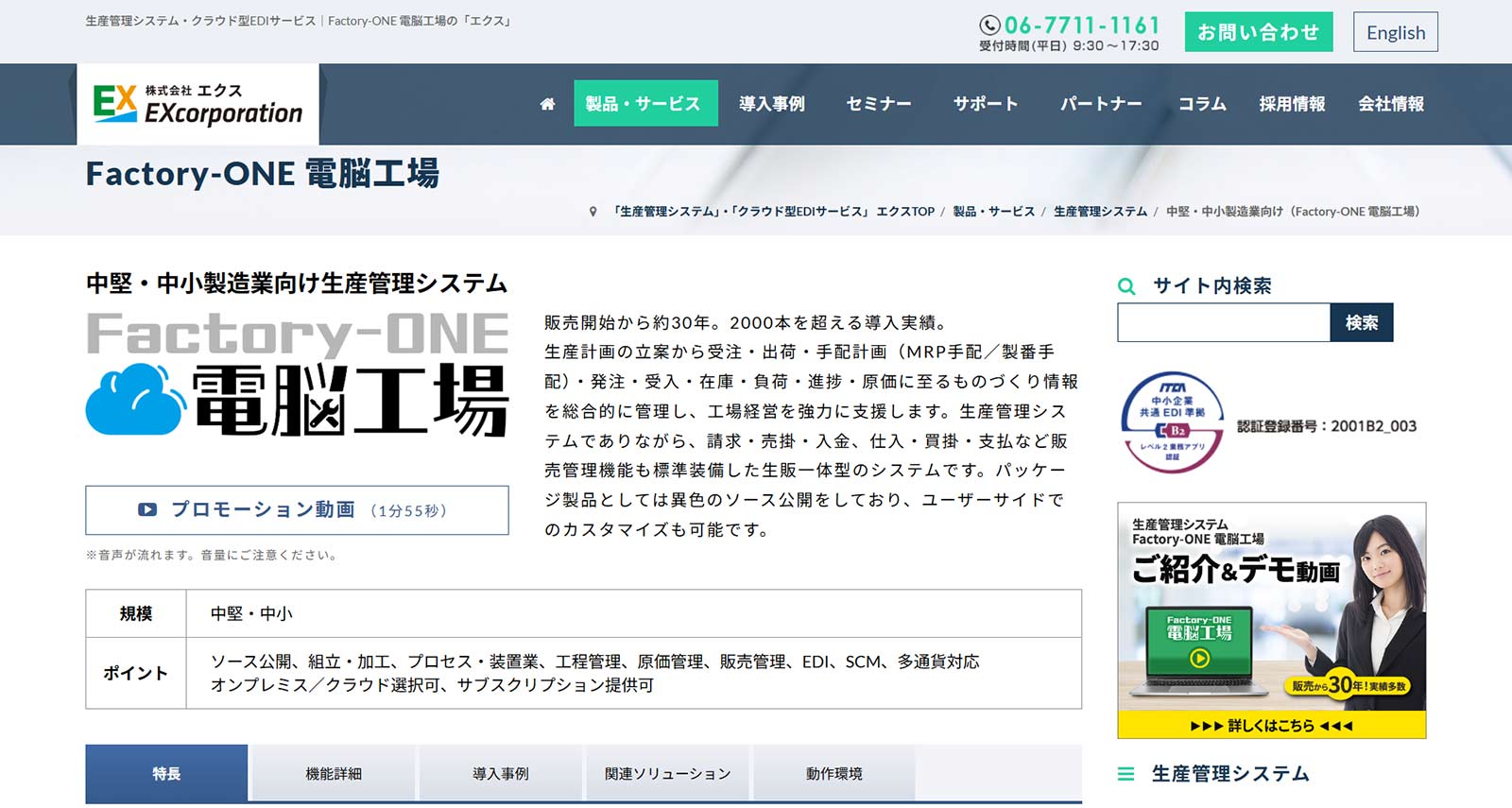Click the 検索 search button
This screenshot has height=808, width=1512.
pyautogui.click(x=1362, y=322)
